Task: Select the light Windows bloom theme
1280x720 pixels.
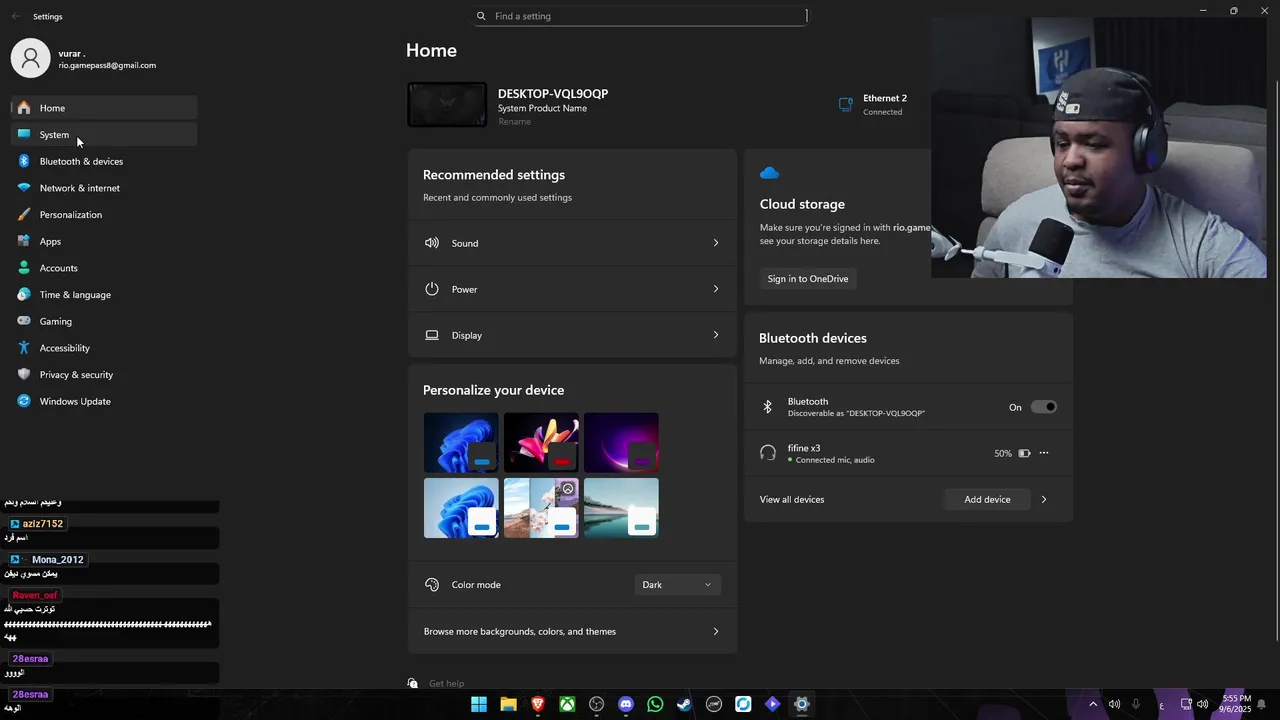Action: point(461,508)
